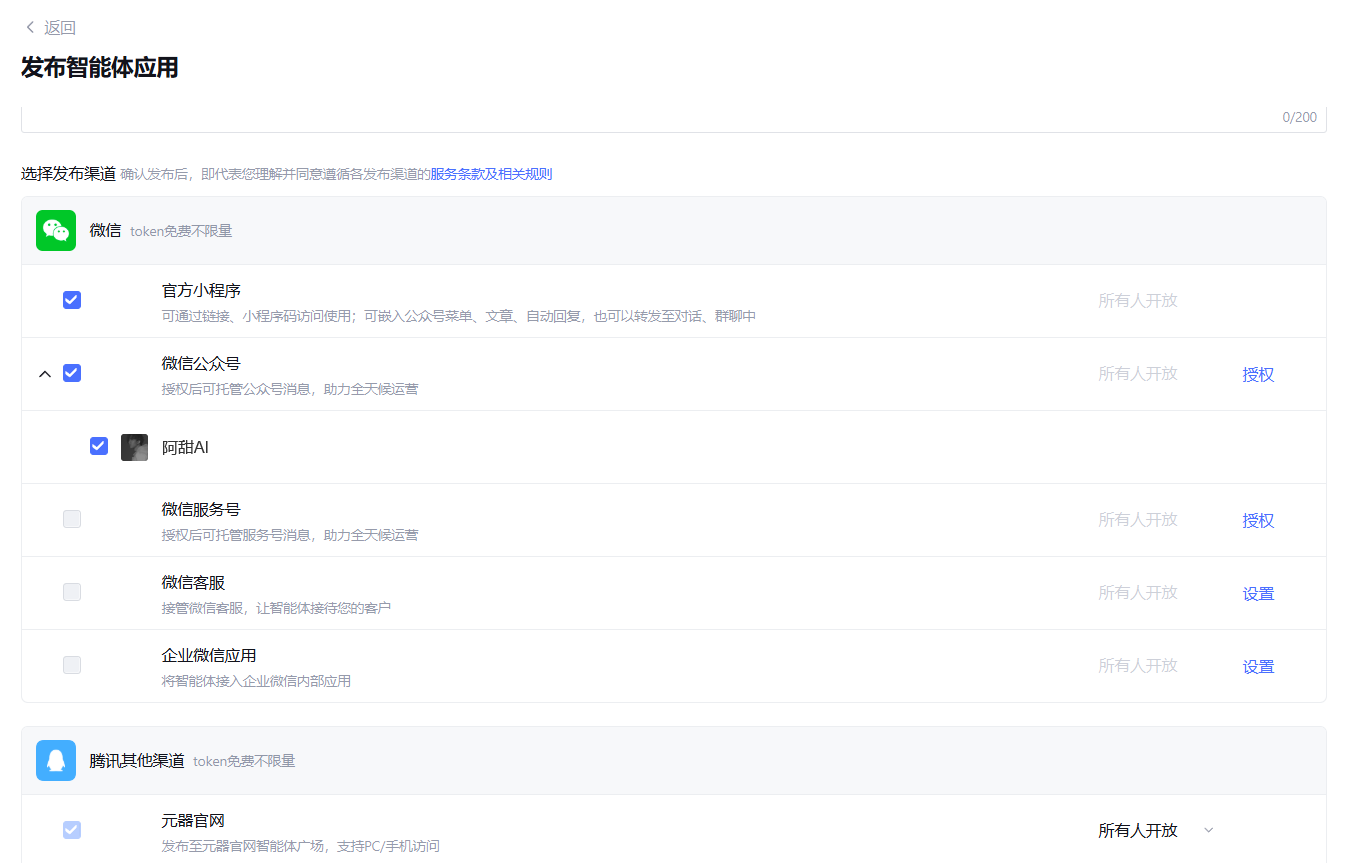
Task: Uncheck the 阿甜AI account checkbox
Action: coord(99,446)
